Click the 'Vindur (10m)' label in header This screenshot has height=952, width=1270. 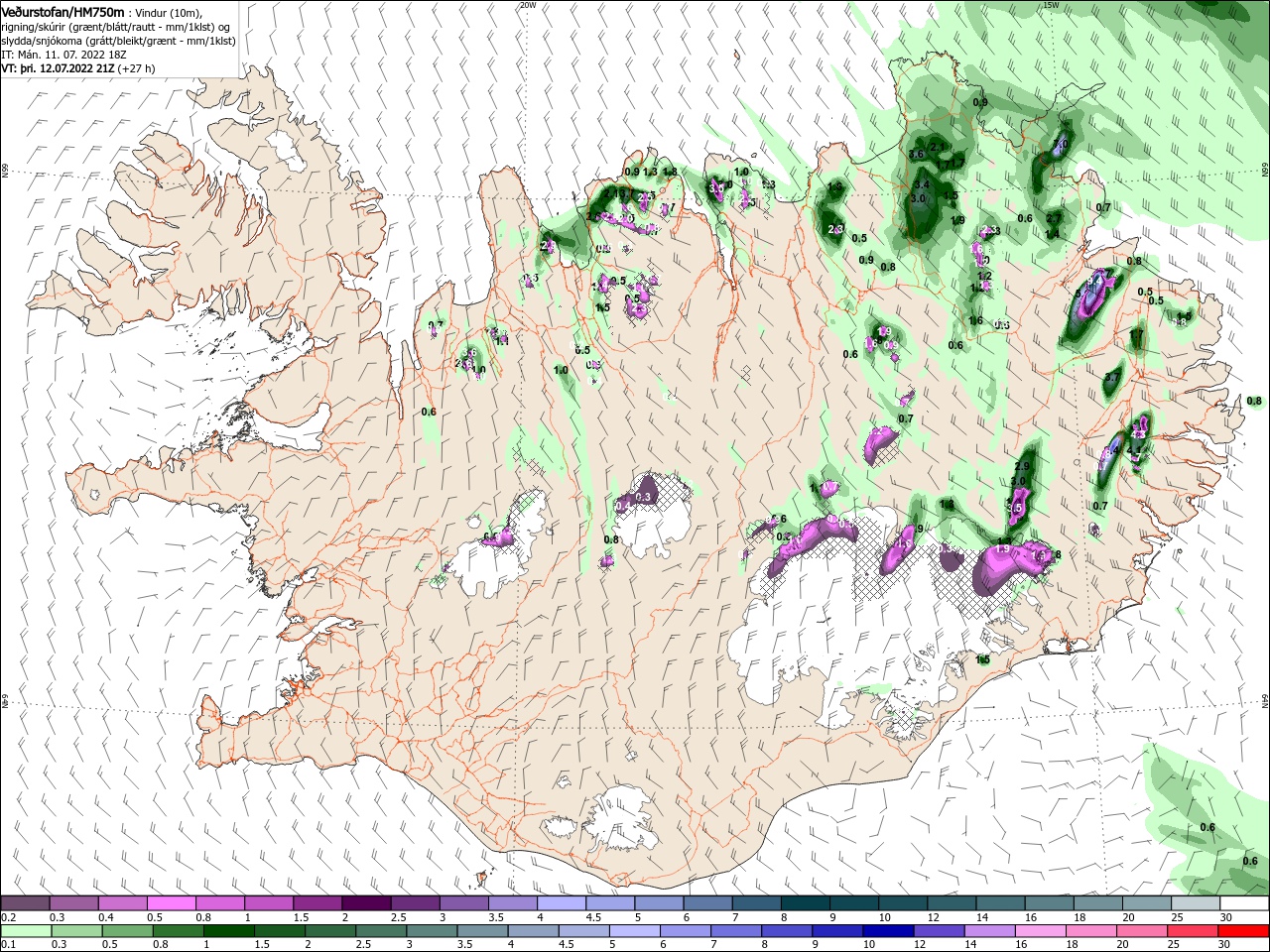[169, 13]
